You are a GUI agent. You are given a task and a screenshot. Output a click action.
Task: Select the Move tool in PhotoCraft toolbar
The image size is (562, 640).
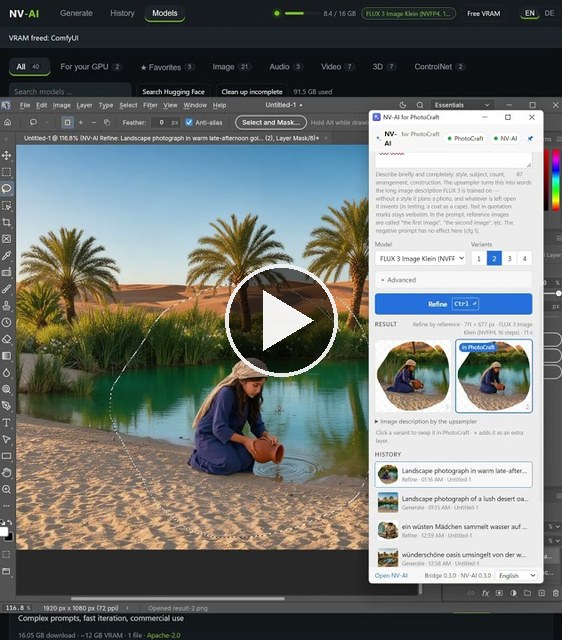click(7, 155)
